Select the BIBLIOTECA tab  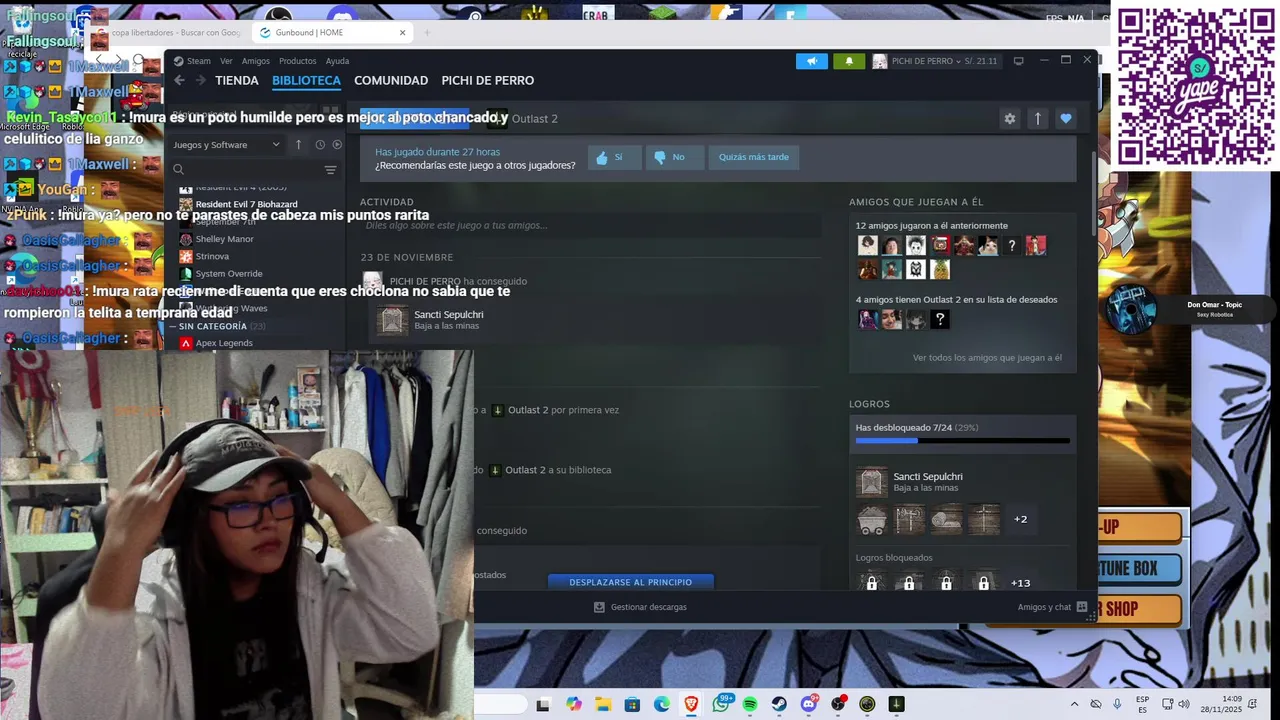tap(306, 81)
